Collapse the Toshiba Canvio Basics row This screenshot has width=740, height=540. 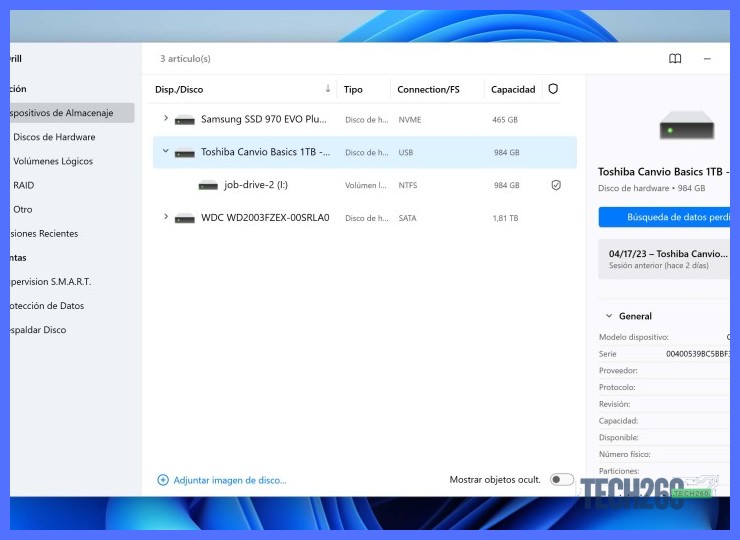click(166, 151)
